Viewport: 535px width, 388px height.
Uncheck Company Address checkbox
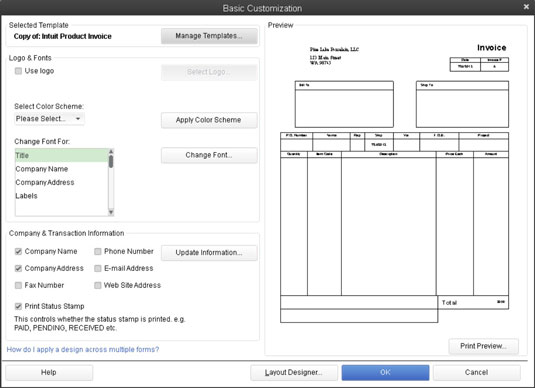(x=18, y=269)
